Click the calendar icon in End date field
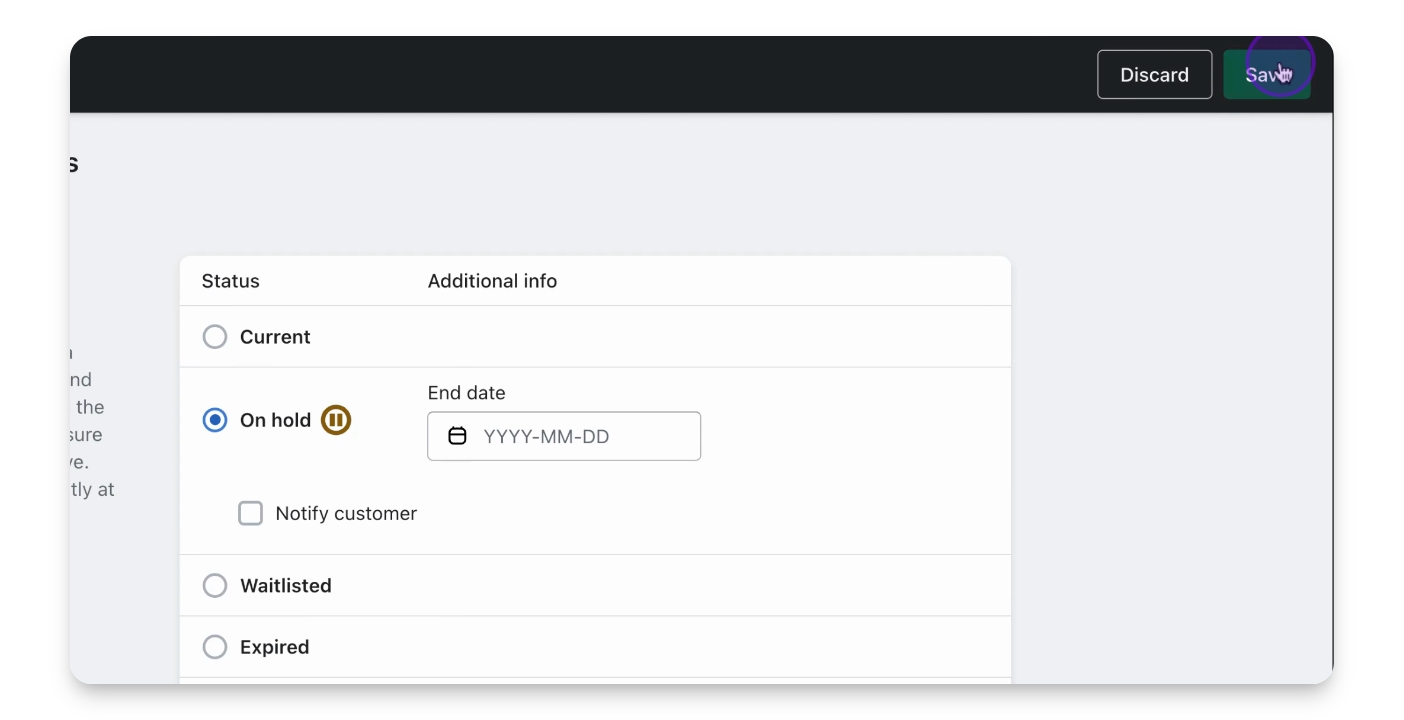1404x720 pixels. (457, 436)
